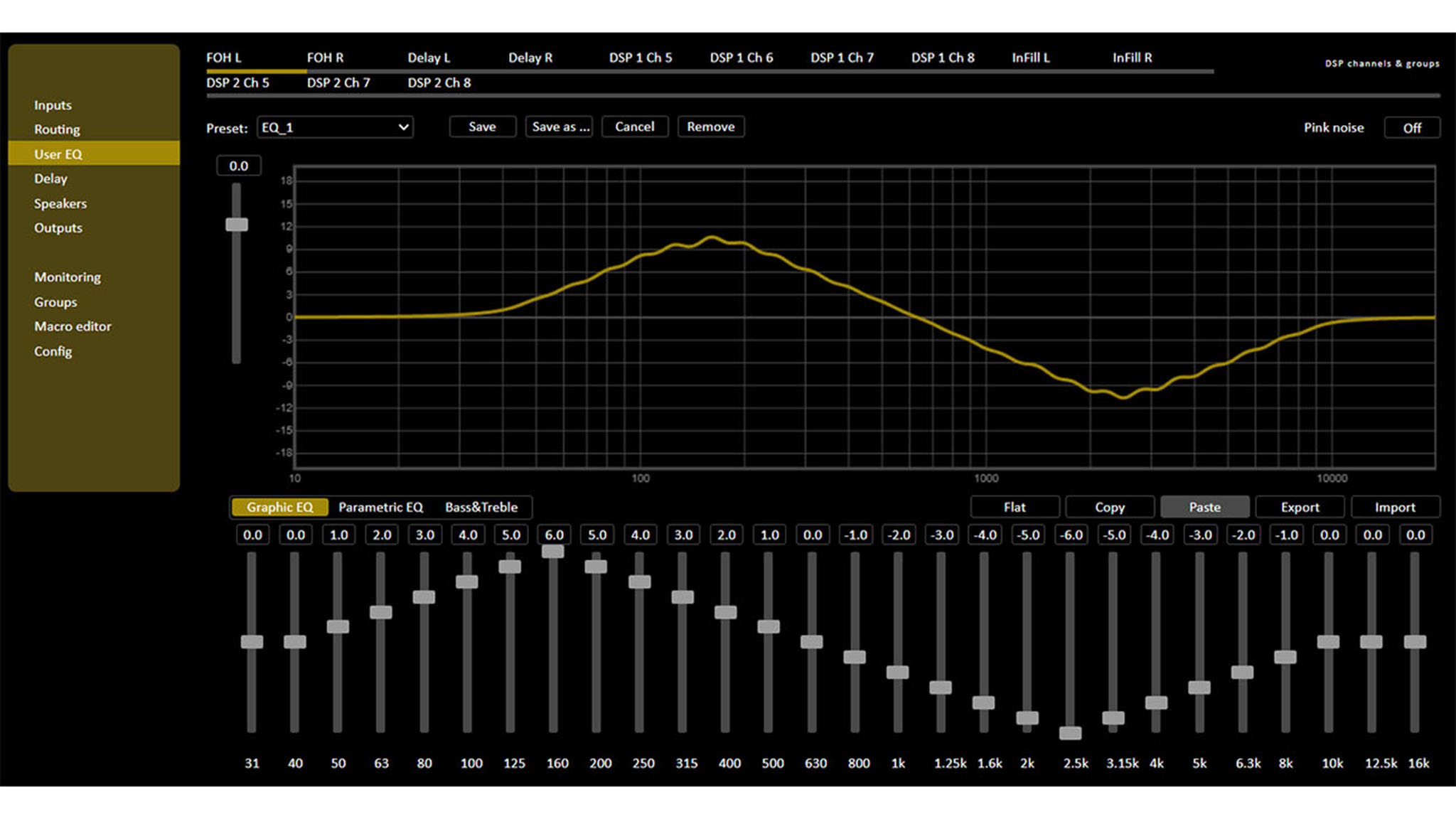1456x819 pixels.
Task: Open the Delay page in the sidebar
Action: 50,178
